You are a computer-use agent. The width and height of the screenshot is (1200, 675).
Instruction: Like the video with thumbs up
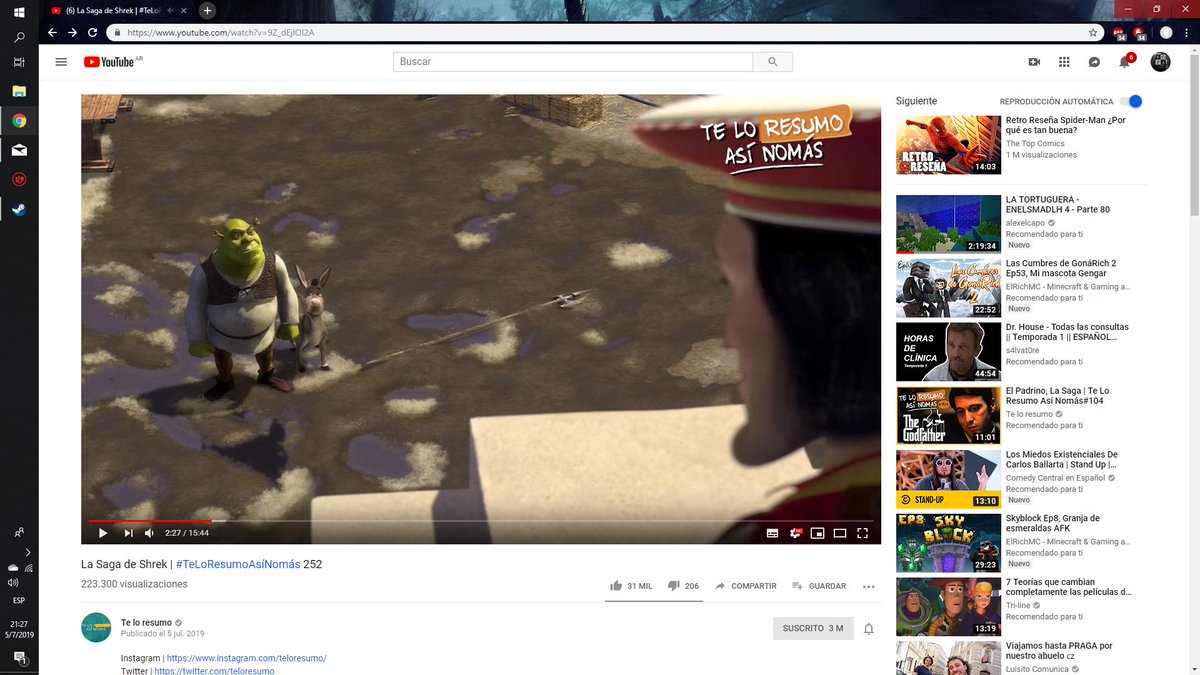(x=630, y=586)
